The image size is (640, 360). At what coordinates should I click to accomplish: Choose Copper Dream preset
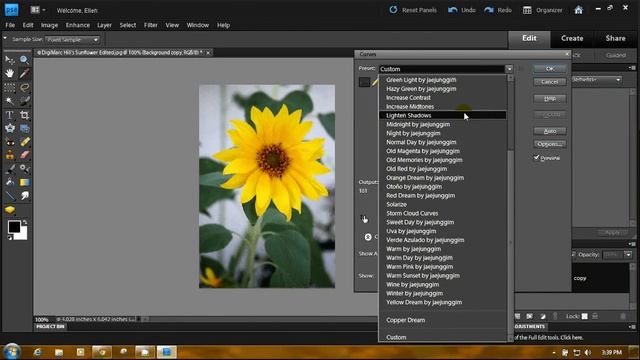[442, 320]
